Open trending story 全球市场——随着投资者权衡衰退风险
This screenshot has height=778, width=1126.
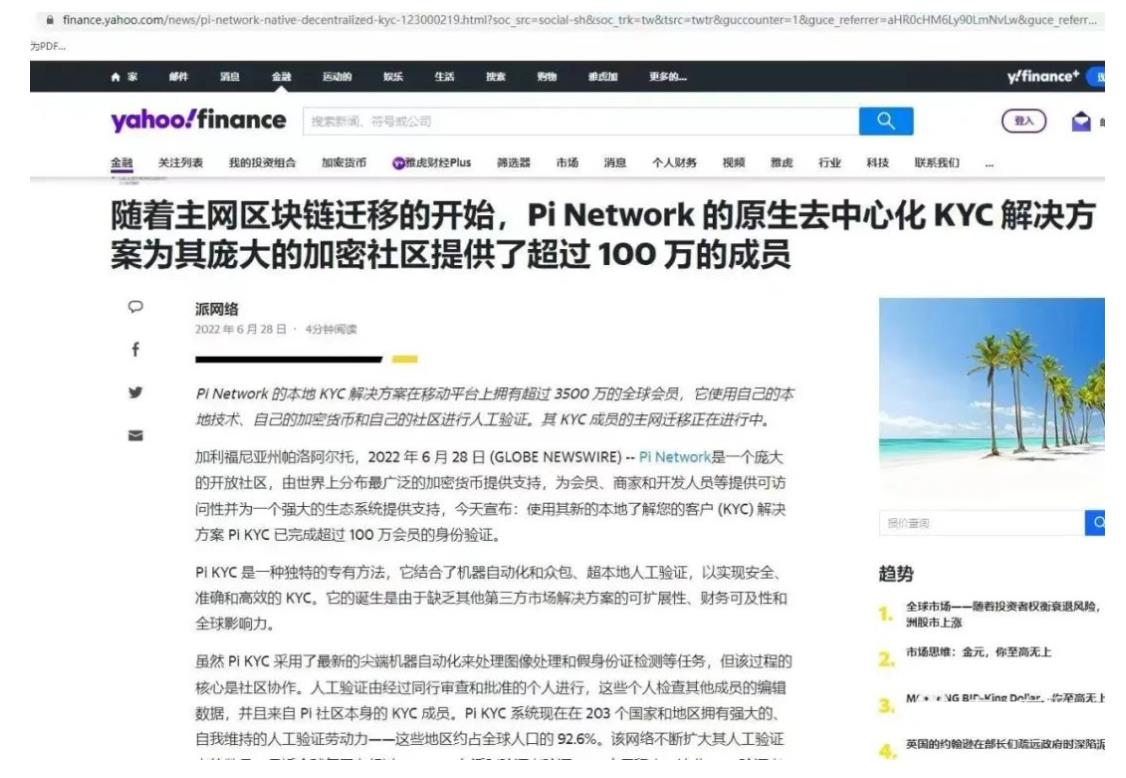click(1003, 614)
